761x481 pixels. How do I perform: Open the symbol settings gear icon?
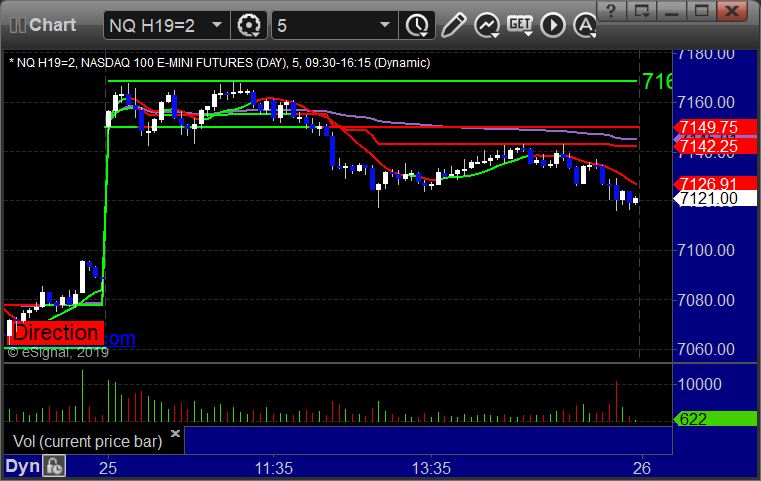tap(249, 23)
